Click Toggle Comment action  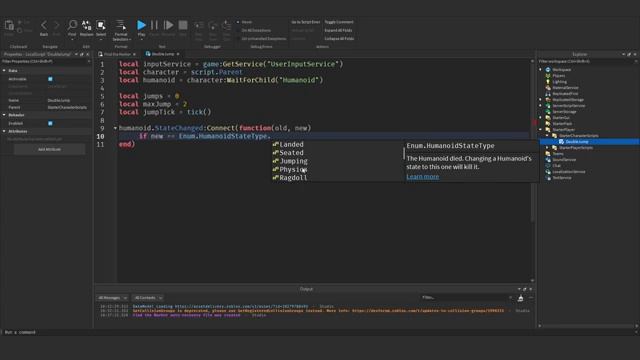(339, 22)
